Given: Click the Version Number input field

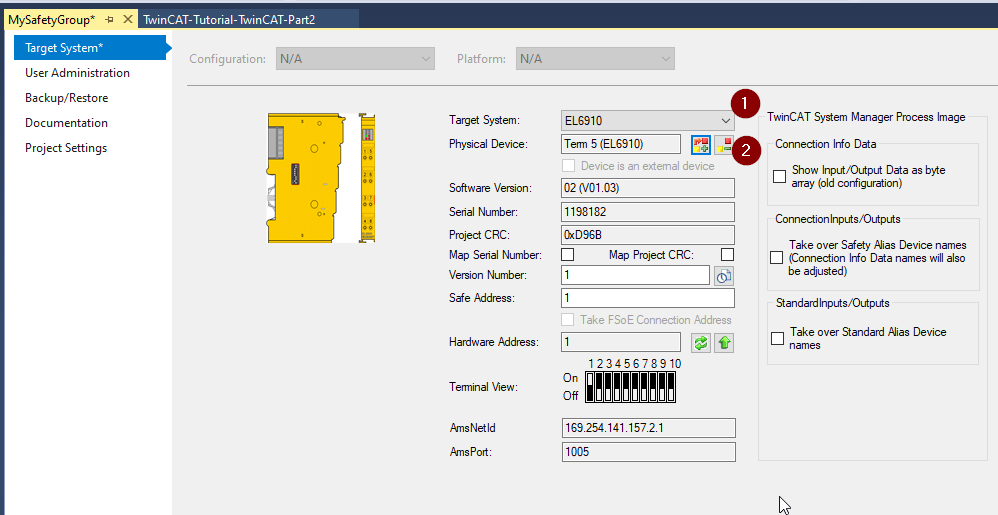Looking at the screenshot, I should coord(635,275).
